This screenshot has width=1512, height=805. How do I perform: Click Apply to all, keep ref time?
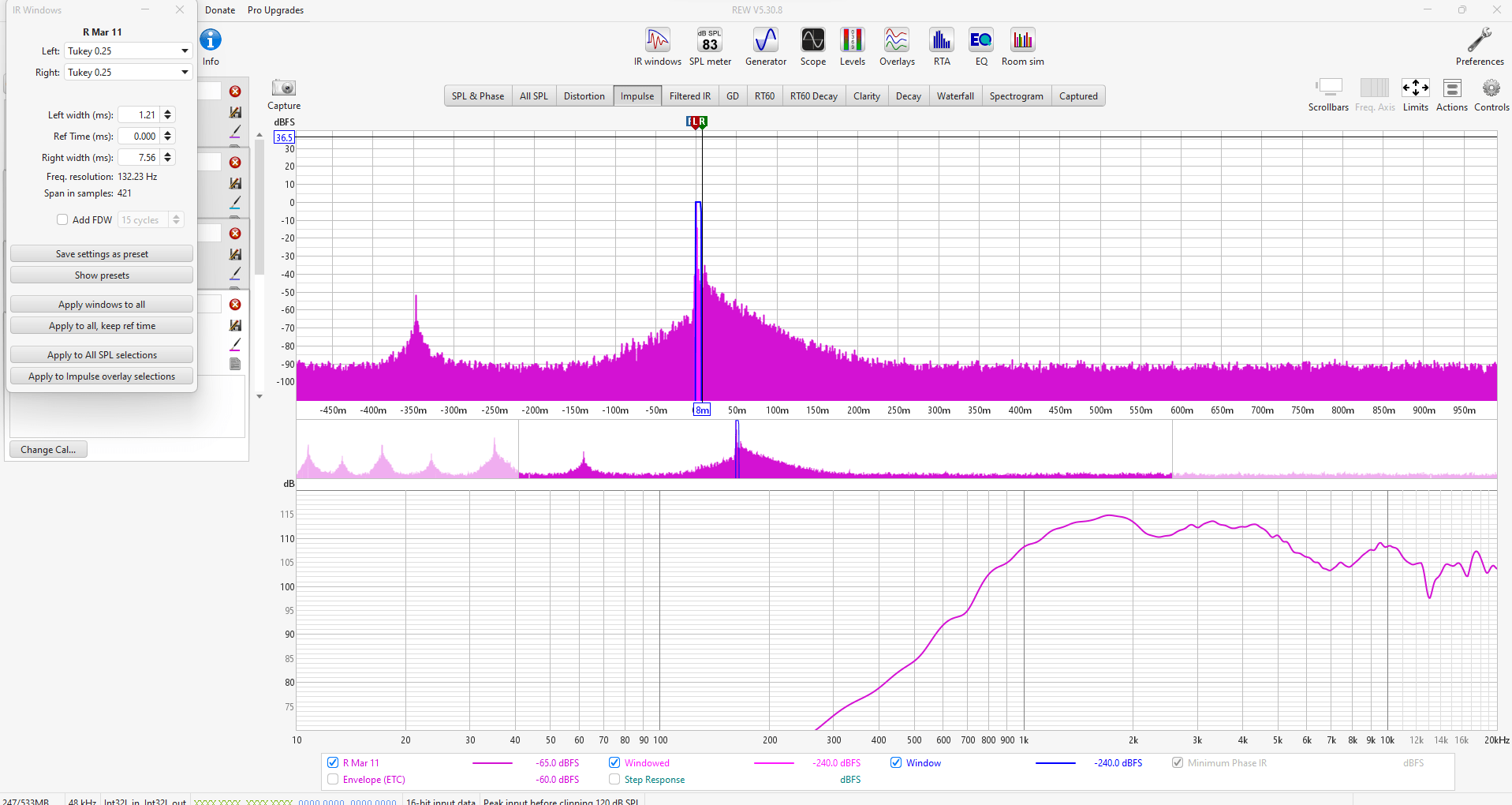click(102, 326)
